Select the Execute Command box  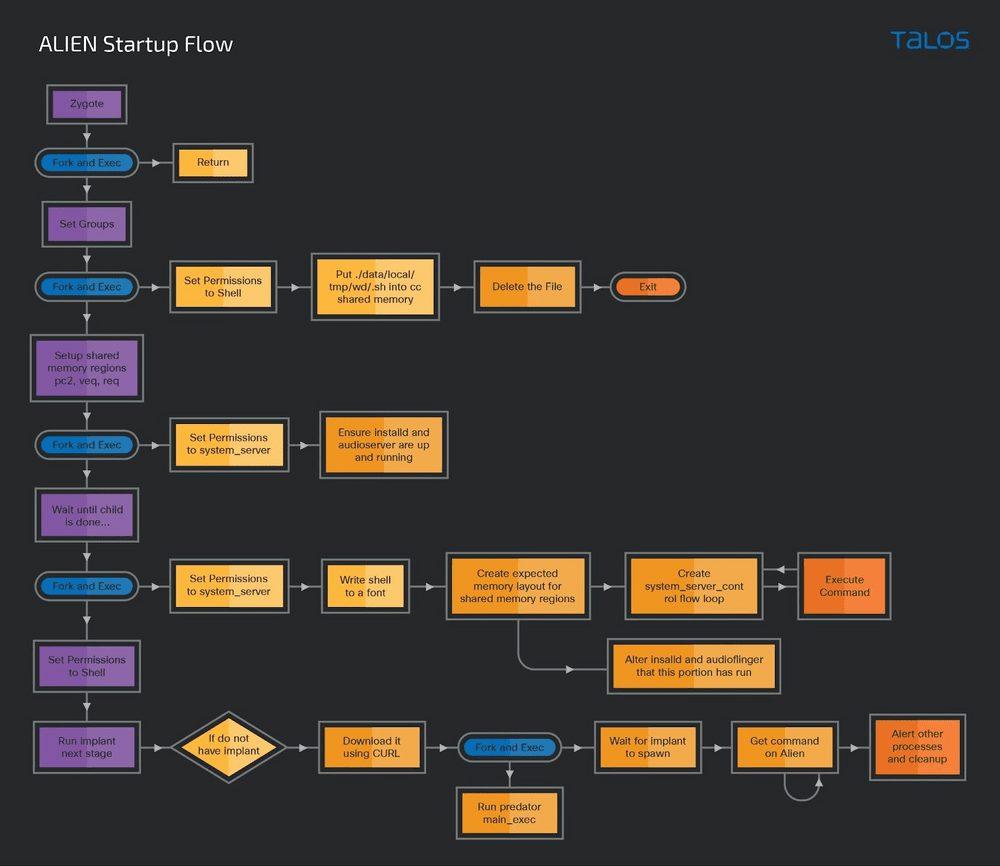coord(845,586)
